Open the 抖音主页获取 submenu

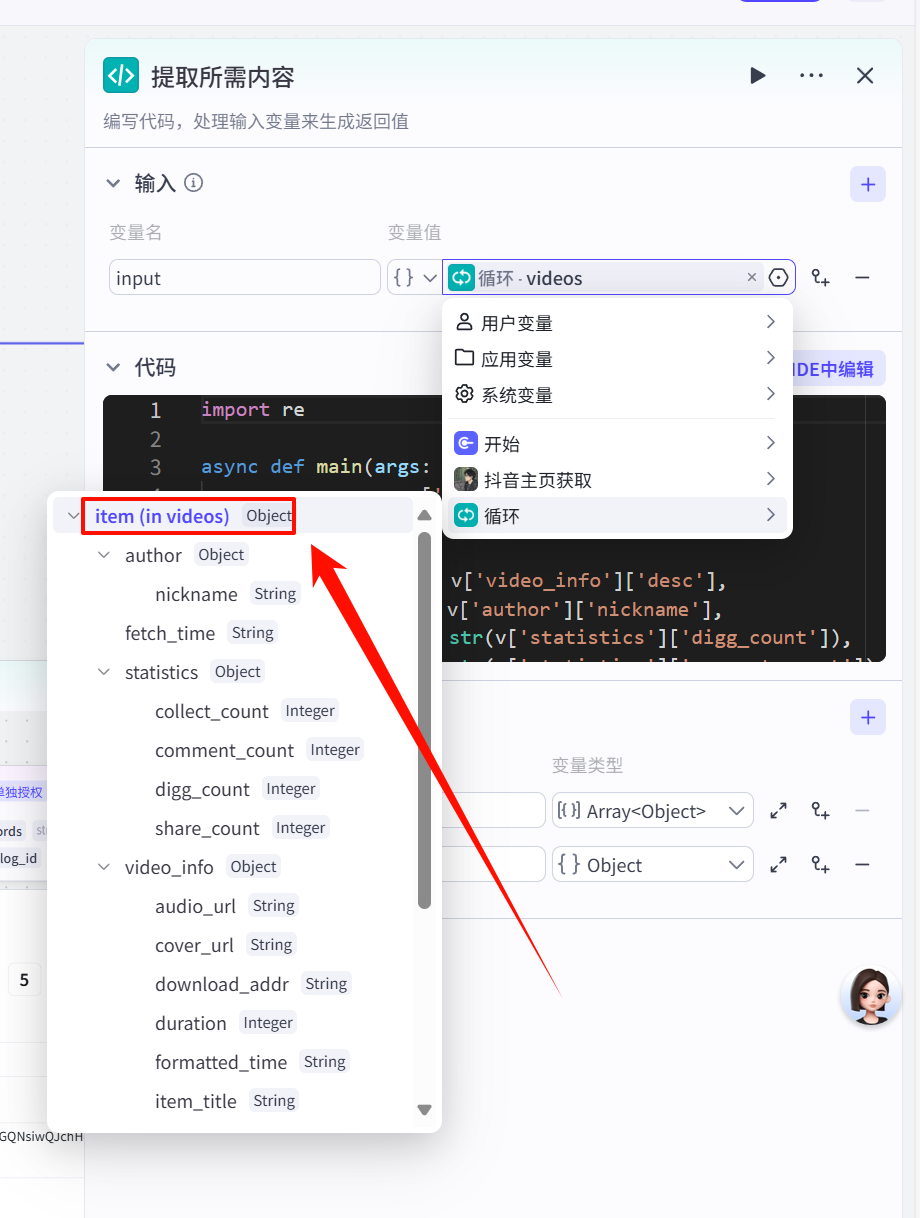(x=616, y=480)
